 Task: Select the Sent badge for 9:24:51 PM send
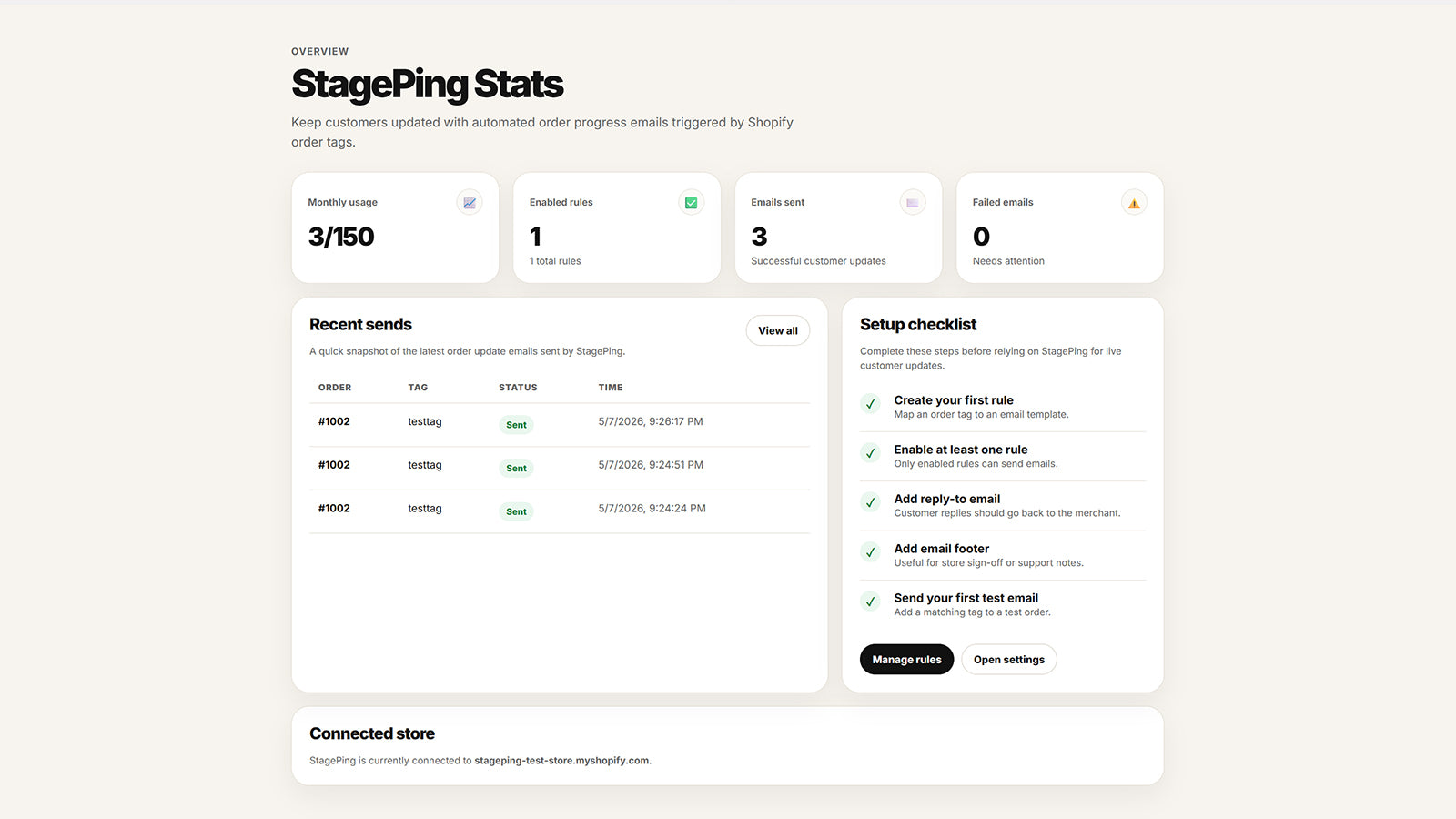pyautogui.click(x=516, y=469)
